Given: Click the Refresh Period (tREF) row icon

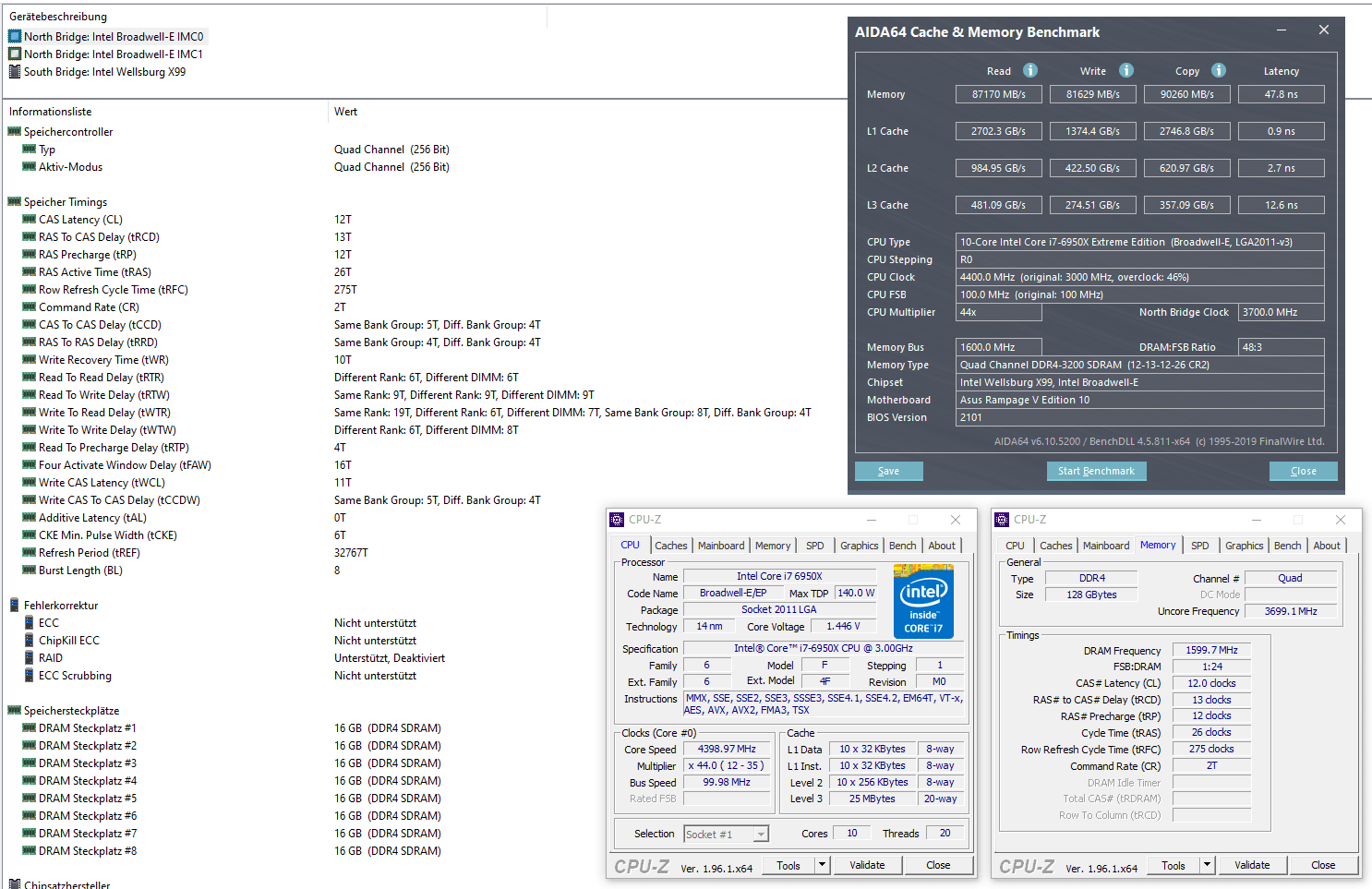Looking at the screenshot, I should (30, 552).
